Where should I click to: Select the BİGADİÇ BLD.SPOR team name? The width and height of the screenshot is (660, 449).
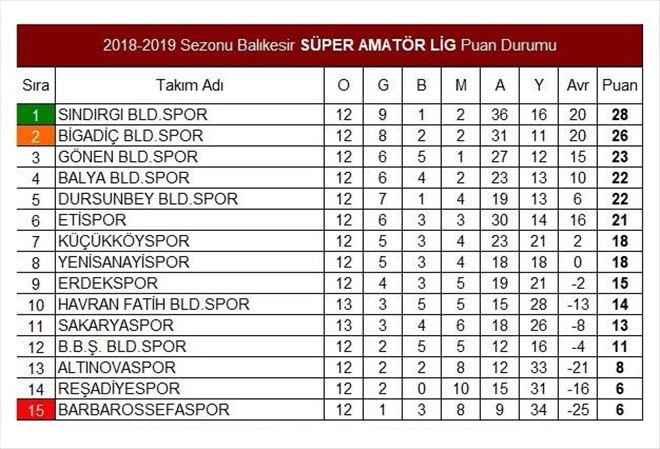pyautogui.click(x=130, y=136)
